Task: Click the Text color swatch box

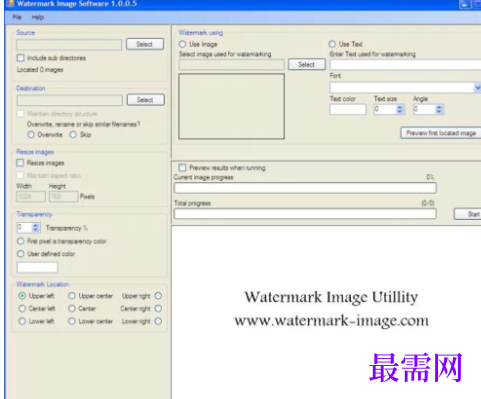Action: [348, 109]
